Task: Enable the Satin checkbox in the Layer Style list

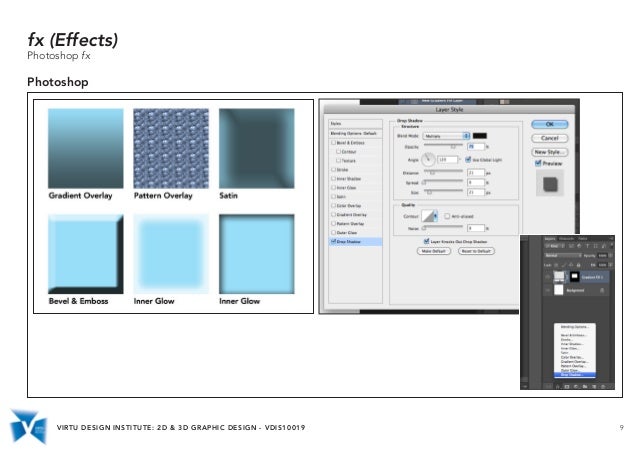Action: [x=333, y=196]
